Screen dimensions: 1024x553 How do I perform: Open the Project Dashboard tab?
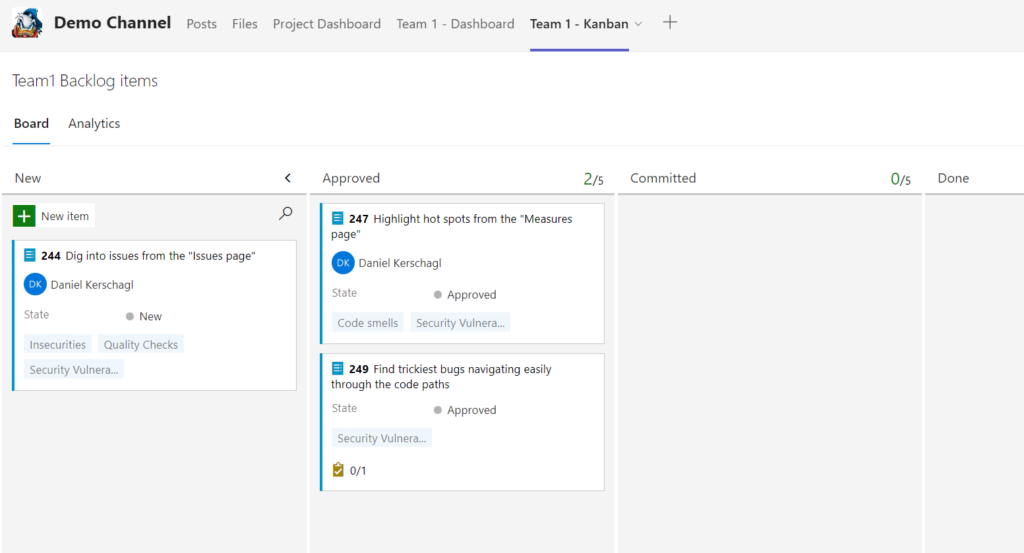pos(327,24)
